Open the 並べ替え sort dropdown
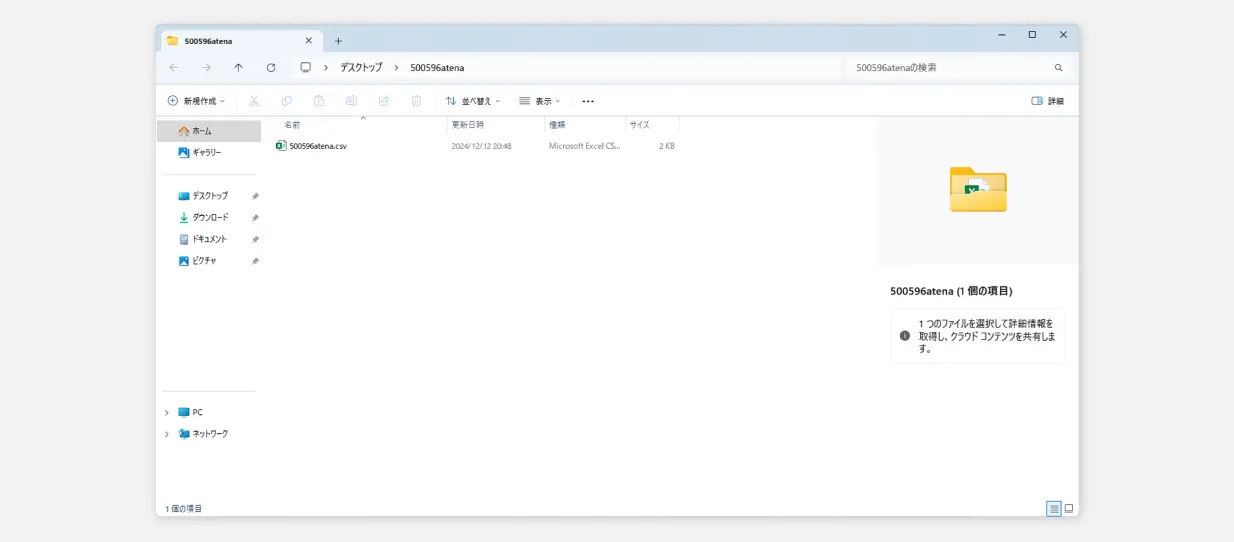The width and height of the screenshot is (1234, 542). click(x=473, y=101)
